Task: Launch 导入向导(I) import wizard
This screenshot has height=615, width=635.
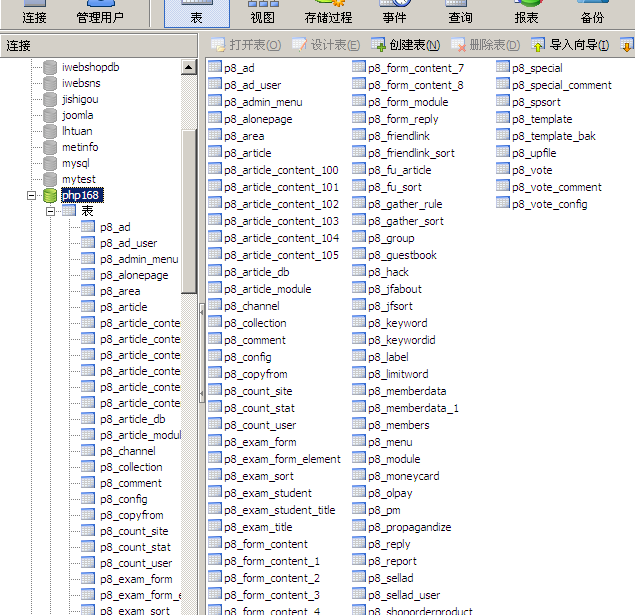Action: [570, 45]
